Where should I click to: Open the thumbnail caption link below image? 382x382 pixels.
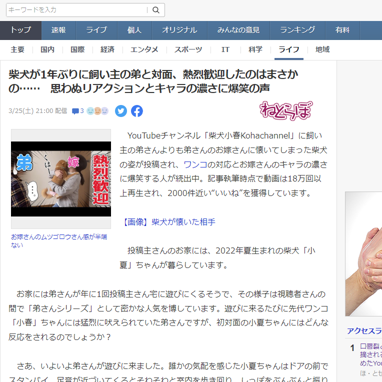click(59, 241)
